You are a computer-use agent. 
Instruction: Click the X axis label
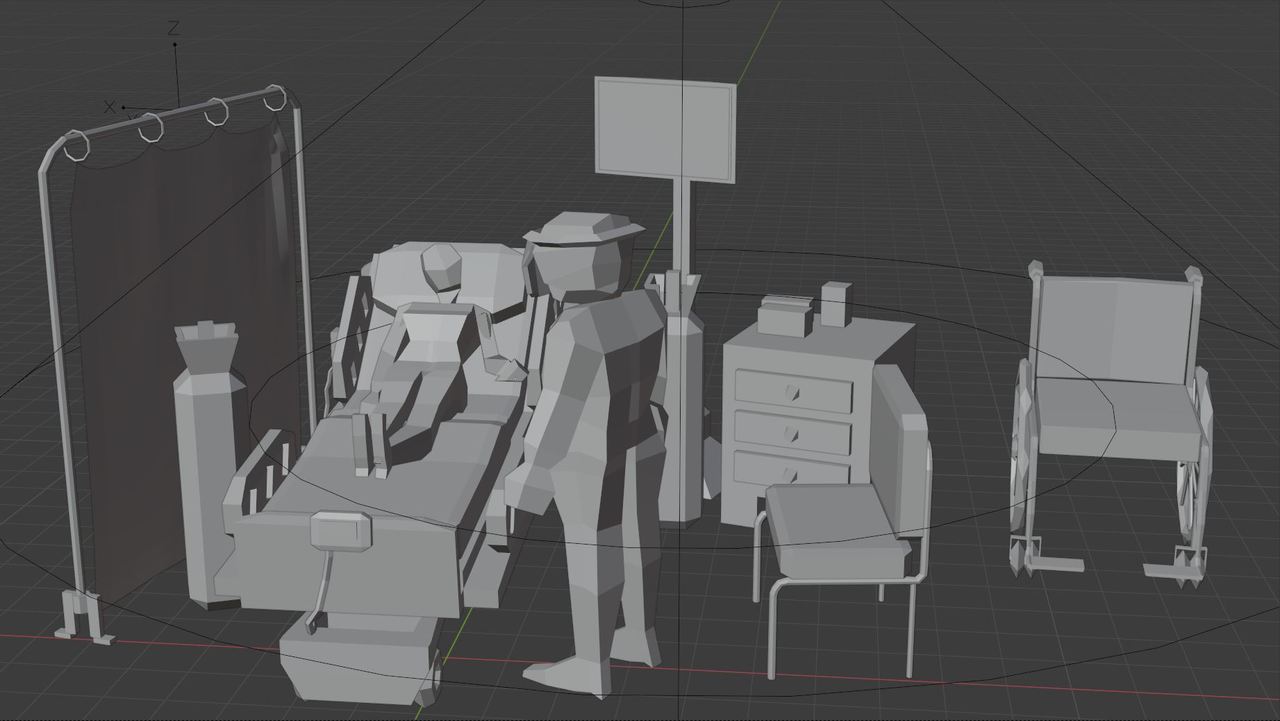coord(110,106)
